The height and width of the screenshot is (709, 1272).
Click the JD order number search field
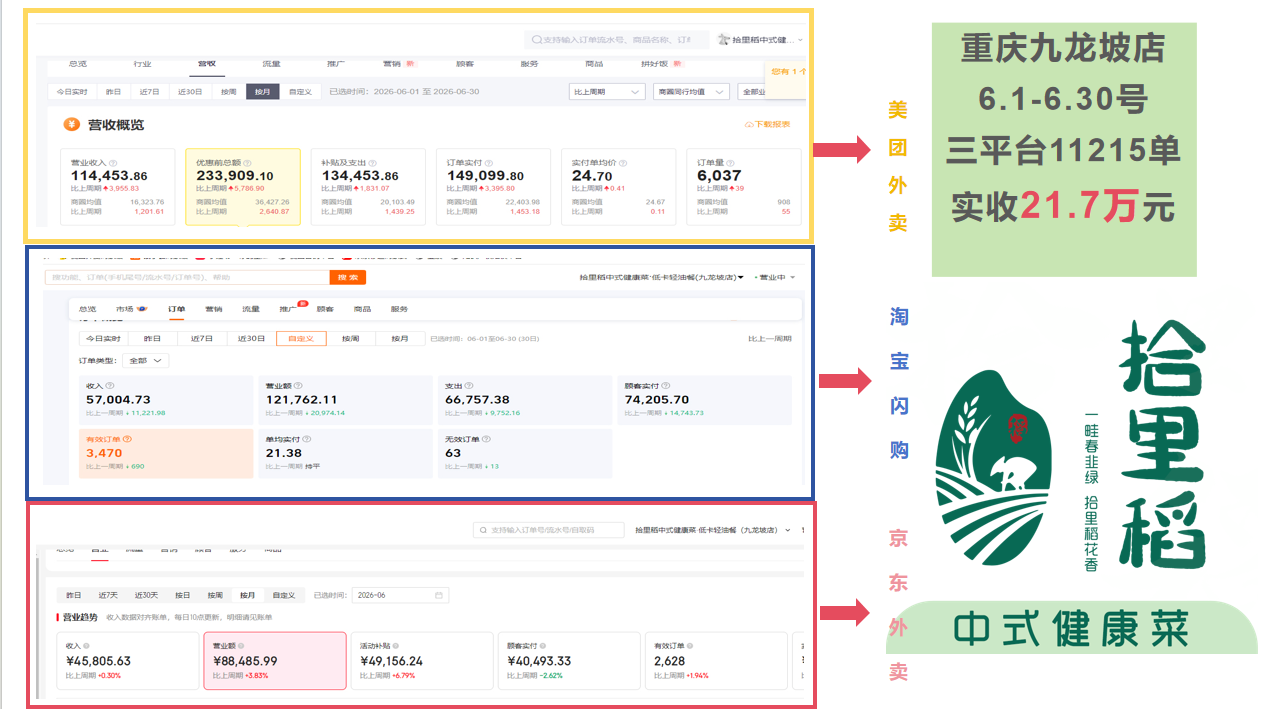click(x=549, y=530)
